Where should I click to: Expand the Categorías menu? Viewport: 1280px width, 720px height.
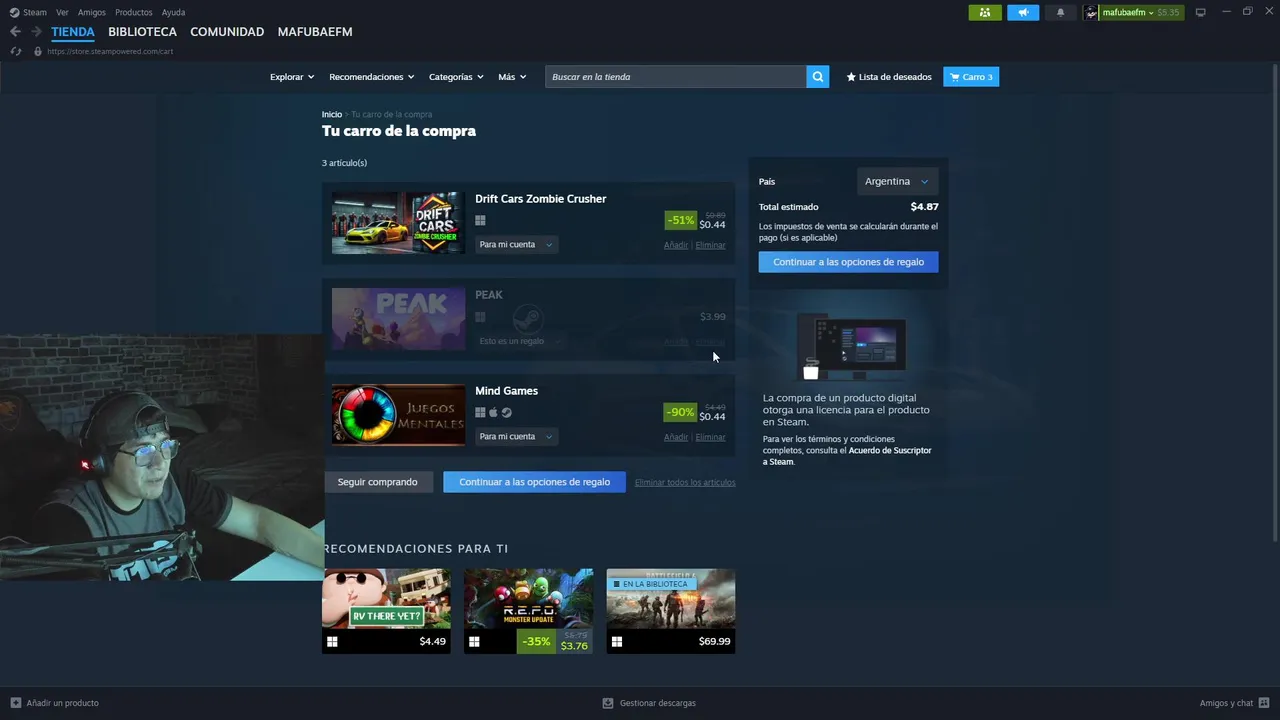[x=456, y=77]
